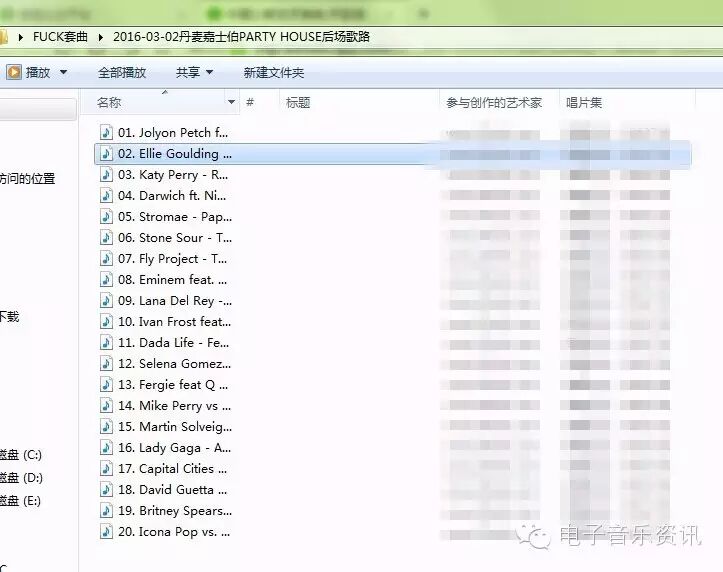Select file name 17. Capital Cities ...
The width and height of the screenshot is (723, 572).
[x=172, y=469]
